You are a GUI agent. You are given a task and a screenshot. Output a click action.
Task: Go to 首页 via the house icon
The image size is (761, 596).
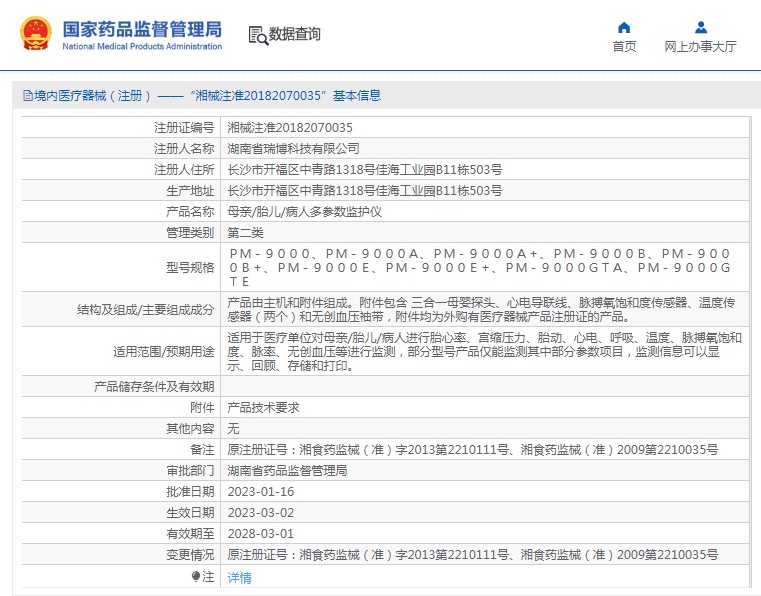click(624, 27)
